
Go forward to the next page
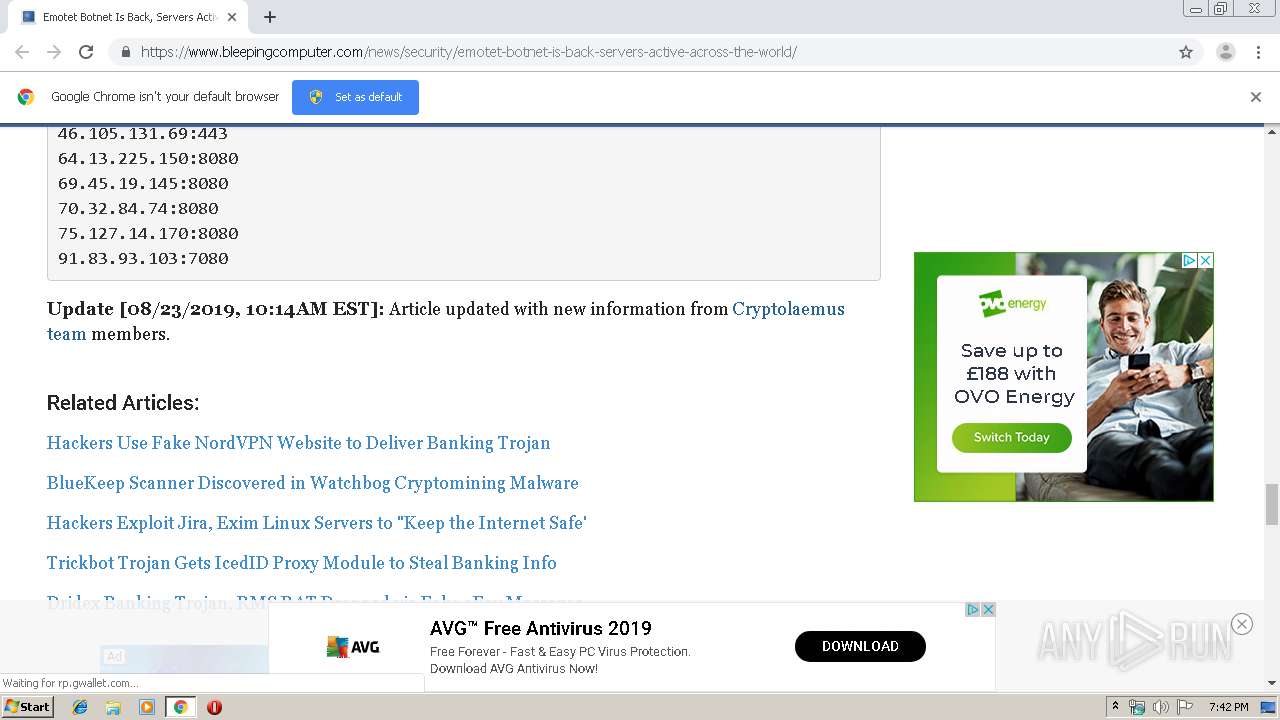coord(54,52)
